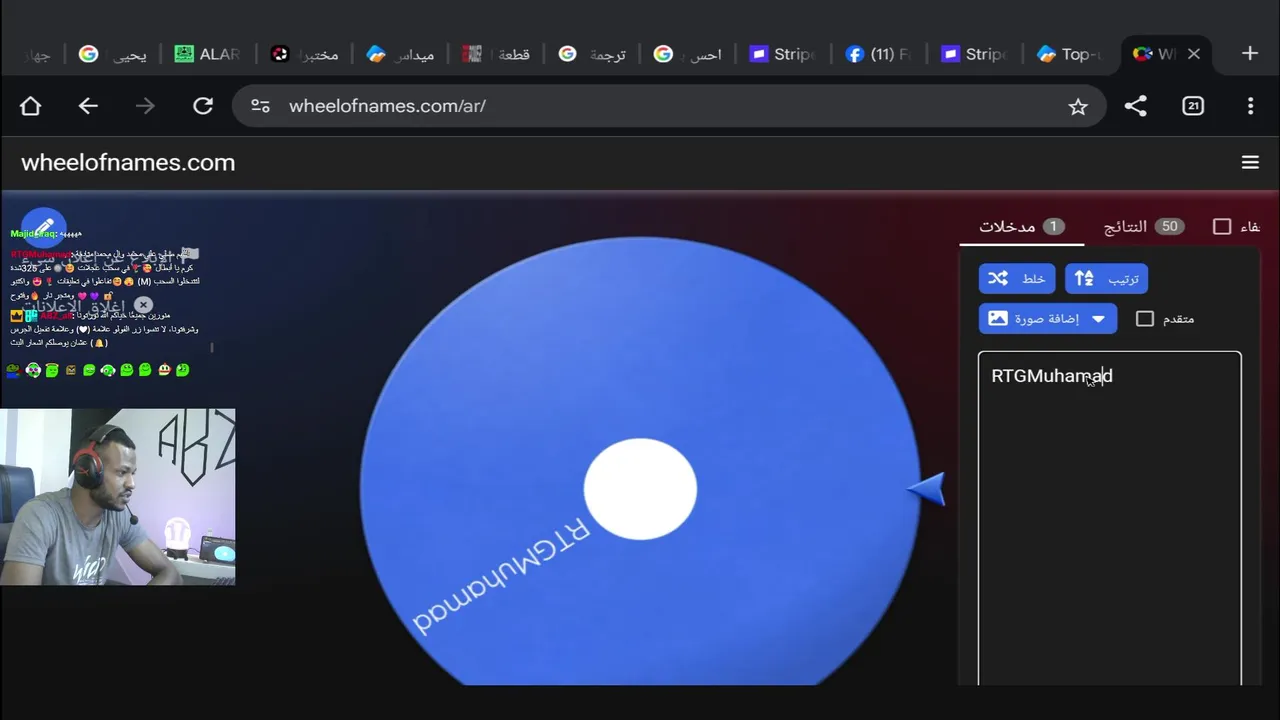Viewport: 1280px width, 720px height.
Task: Open the site hamburger menu
Action: [x=1250, y=162]
